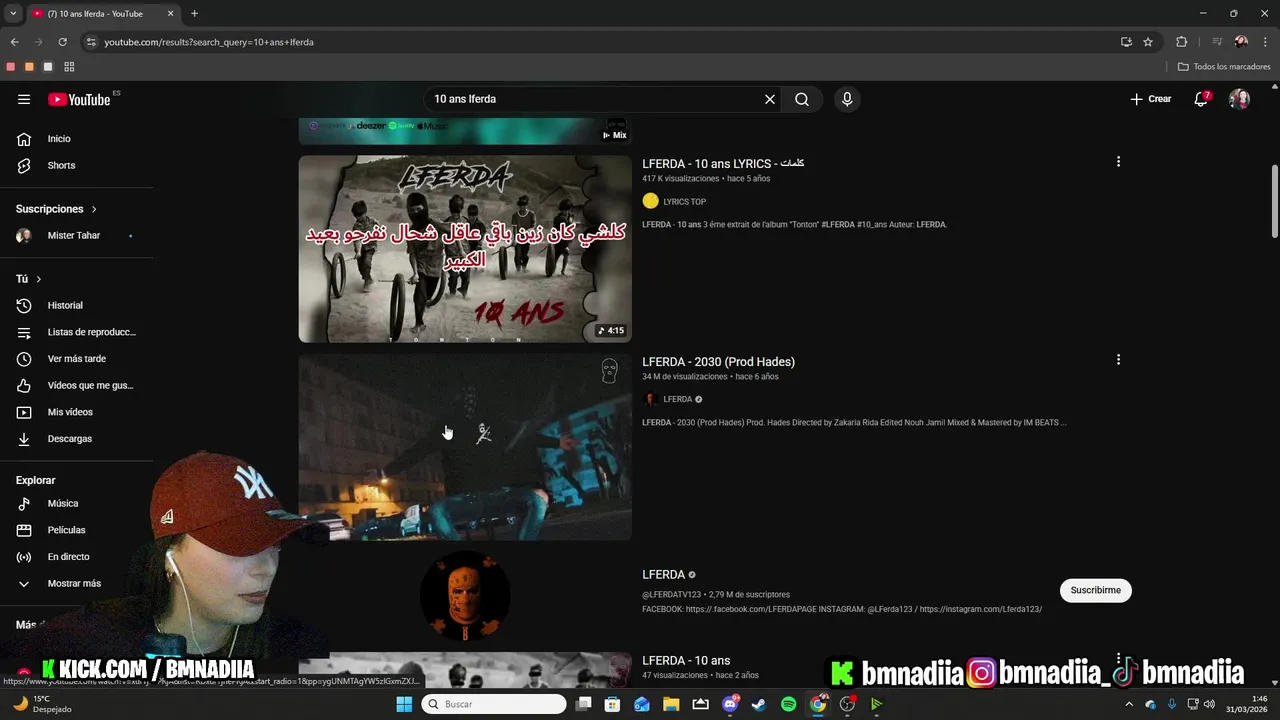Expand Mostrar más in Explorar
This screenshot has height=720, width=1280.
[76, 584]
